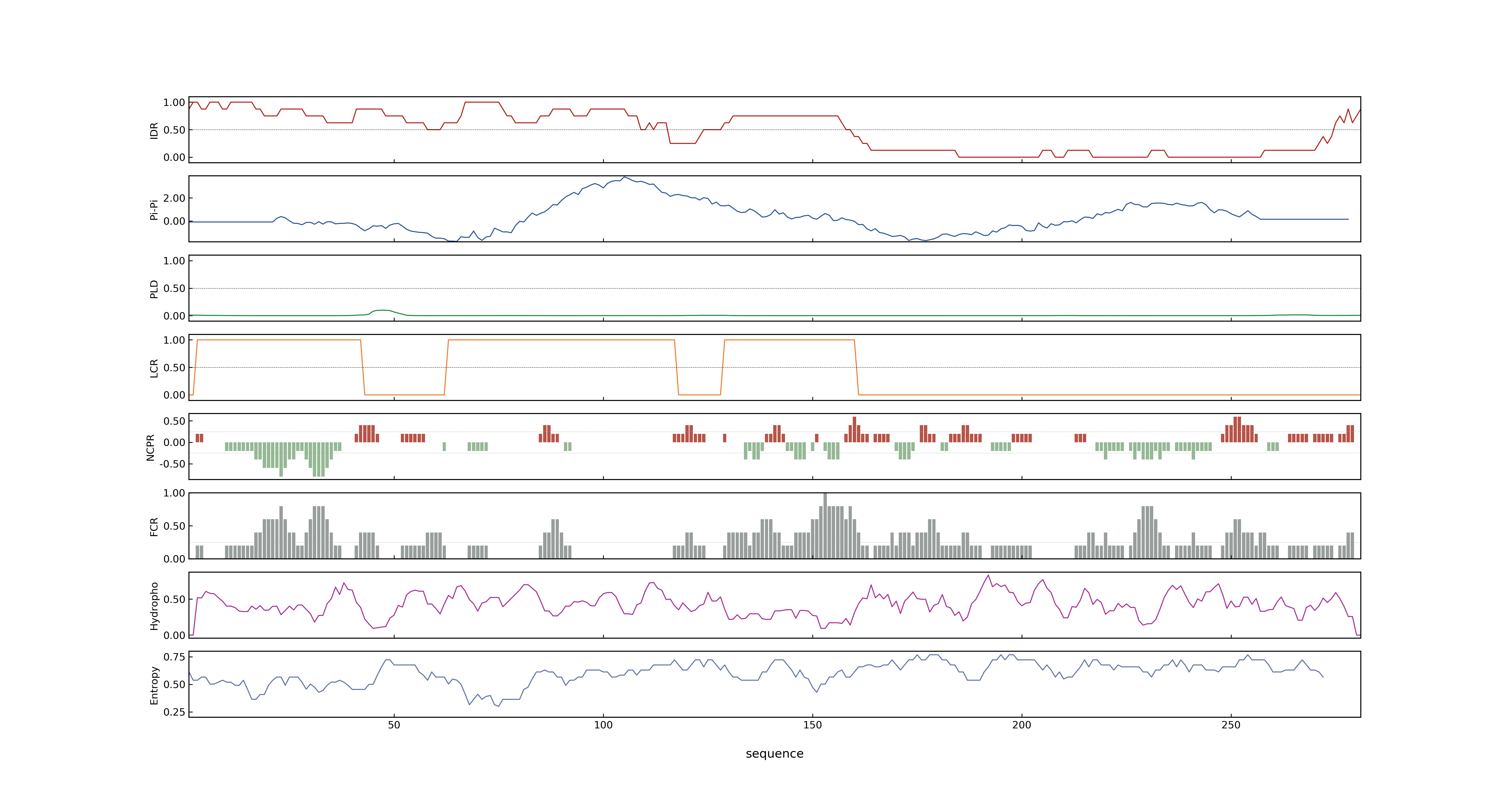Click the IDR axis label
Viewport: 1512px width, 806px height.
(x=154, y=130)
